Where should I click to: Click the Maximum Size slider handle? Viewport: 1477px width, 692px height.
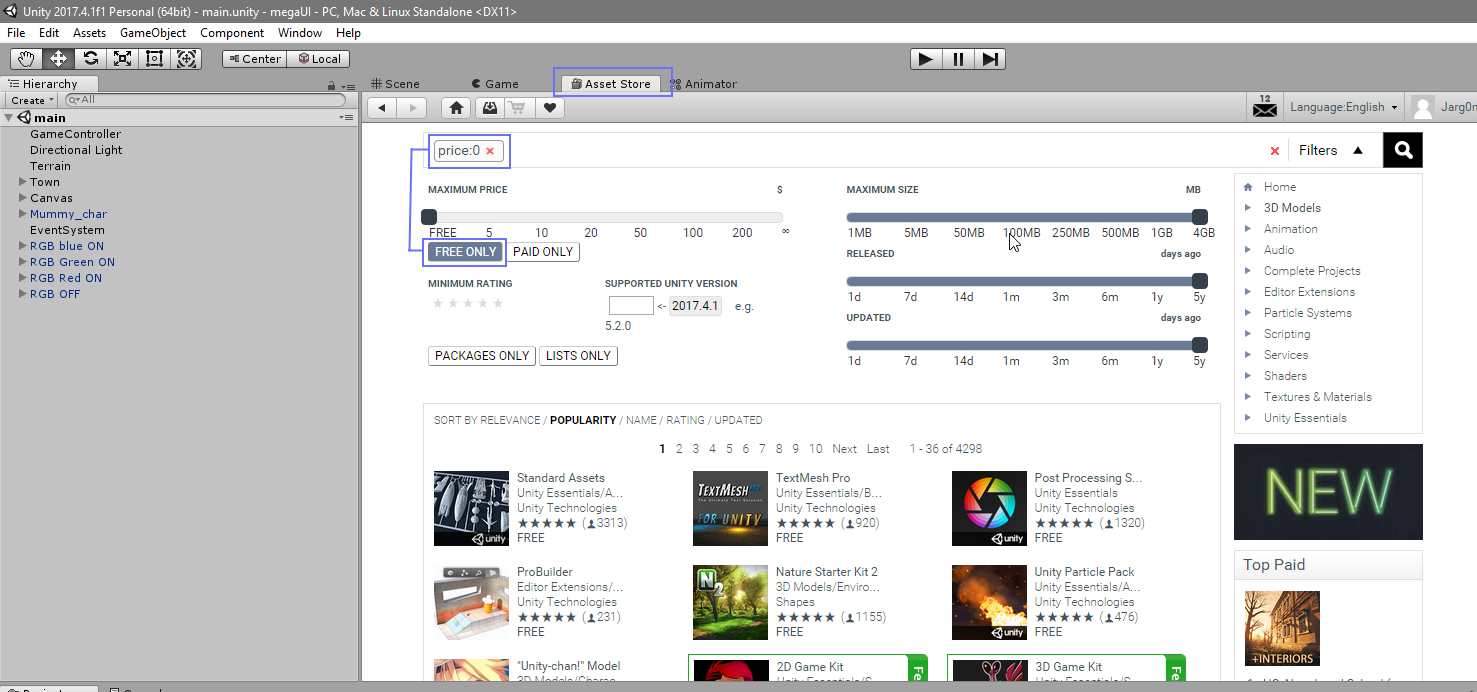pyautogui.click(x=1200, y=217)
